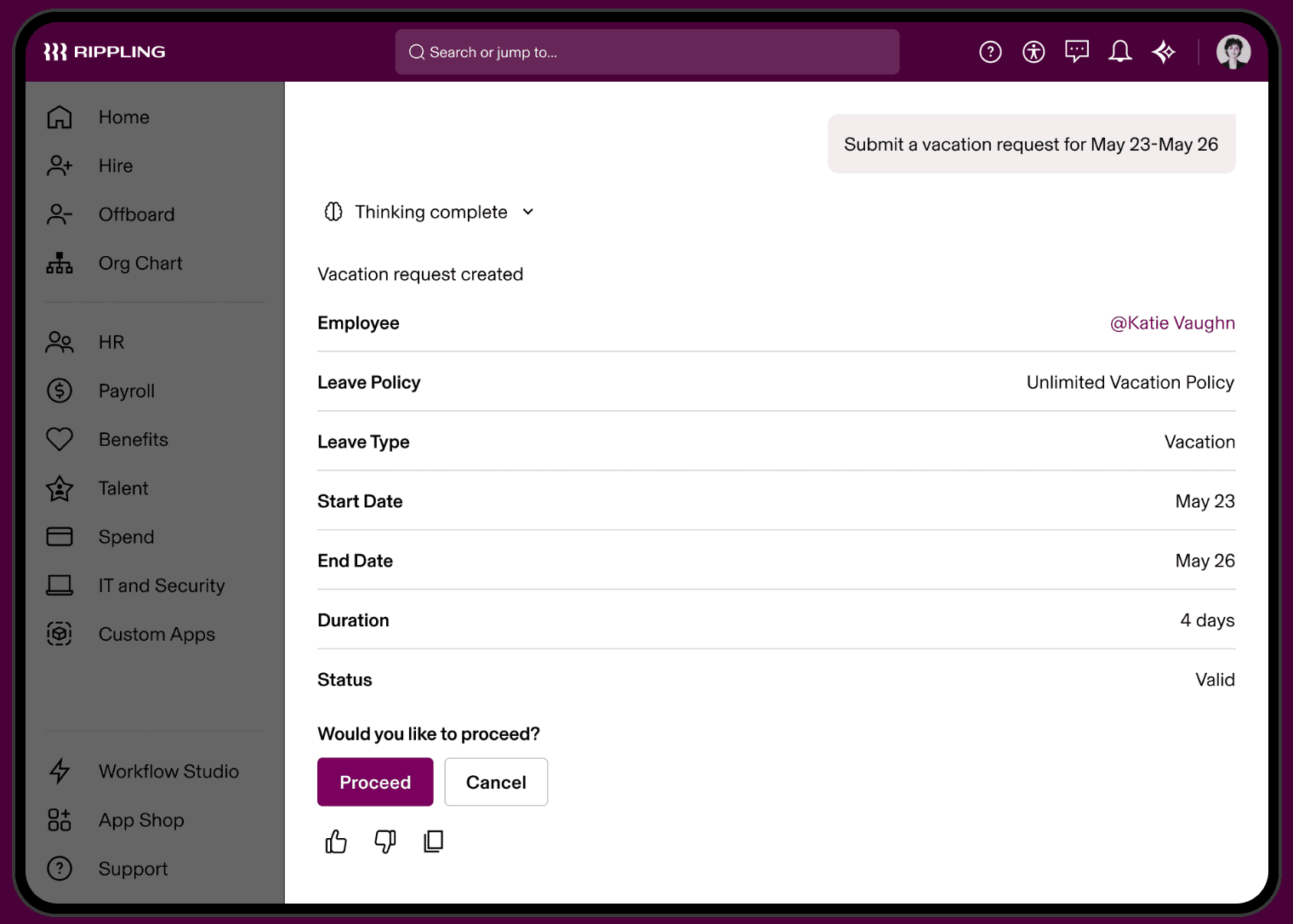Image resolution: width=1293 pixels, height=924 pixels.
Task: Click Proceed to submit request
Action: point(375,782)
